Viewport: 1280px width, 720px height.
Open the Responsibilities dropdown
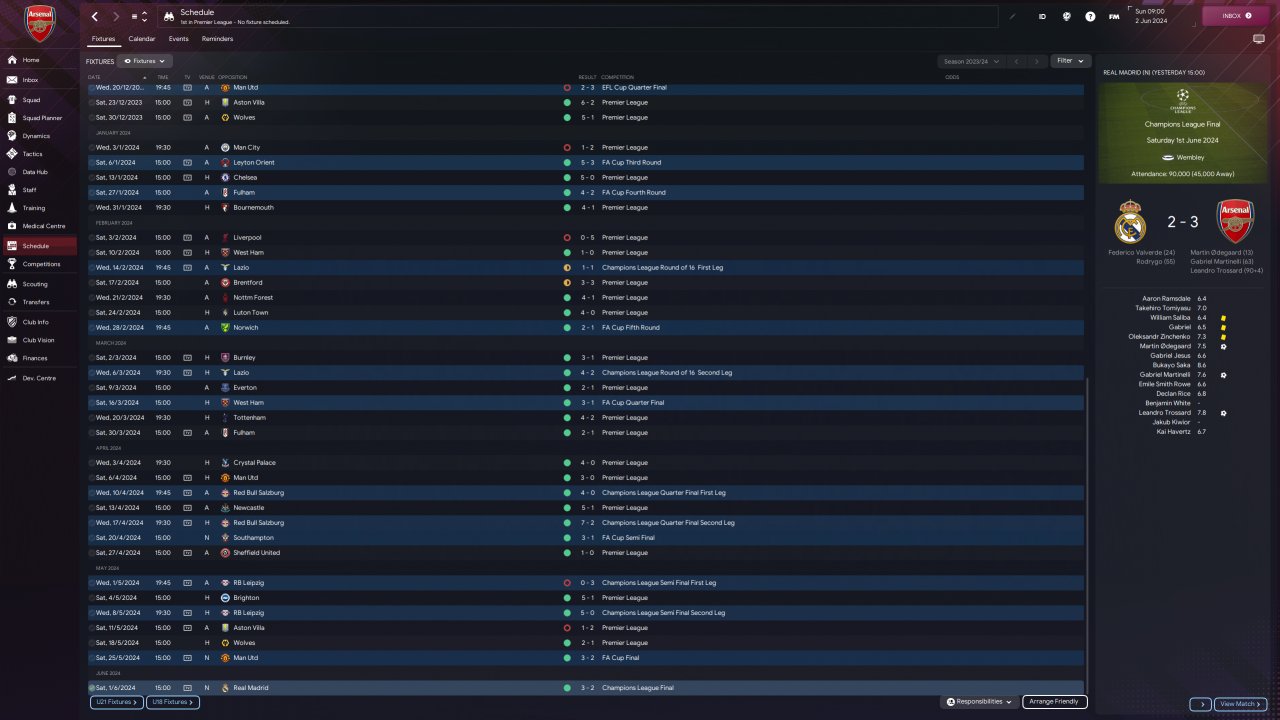(x=980, y=702)
